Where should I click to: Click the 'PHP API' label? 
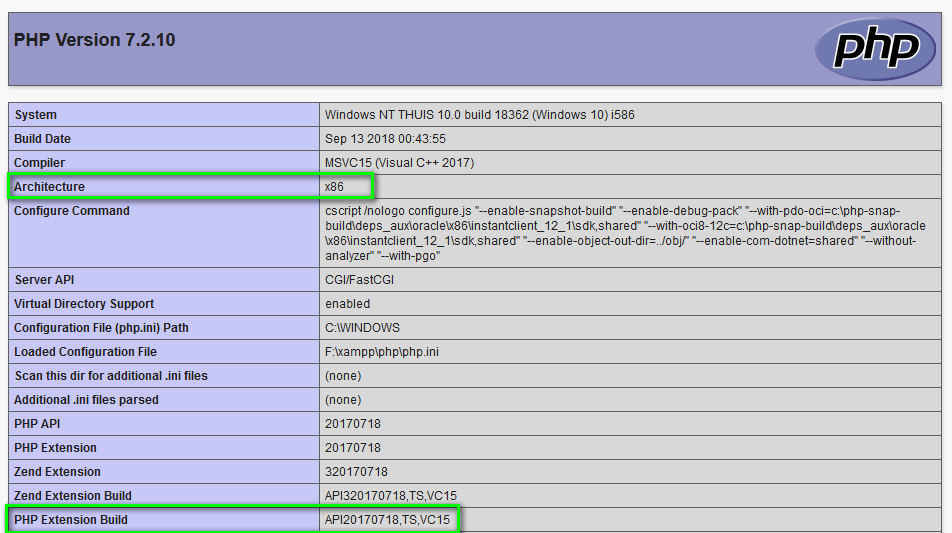[x=37, y=424]
